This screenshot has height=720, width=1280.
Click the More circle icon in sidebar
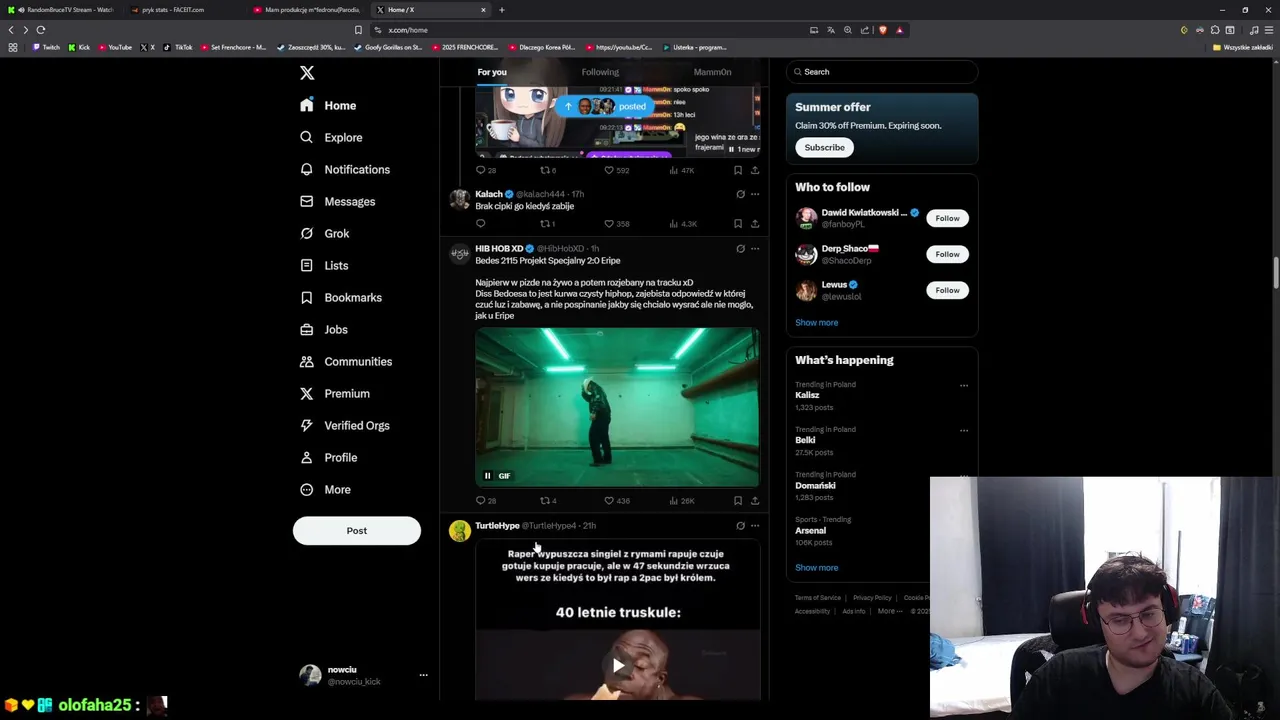[x=306, y=489]
